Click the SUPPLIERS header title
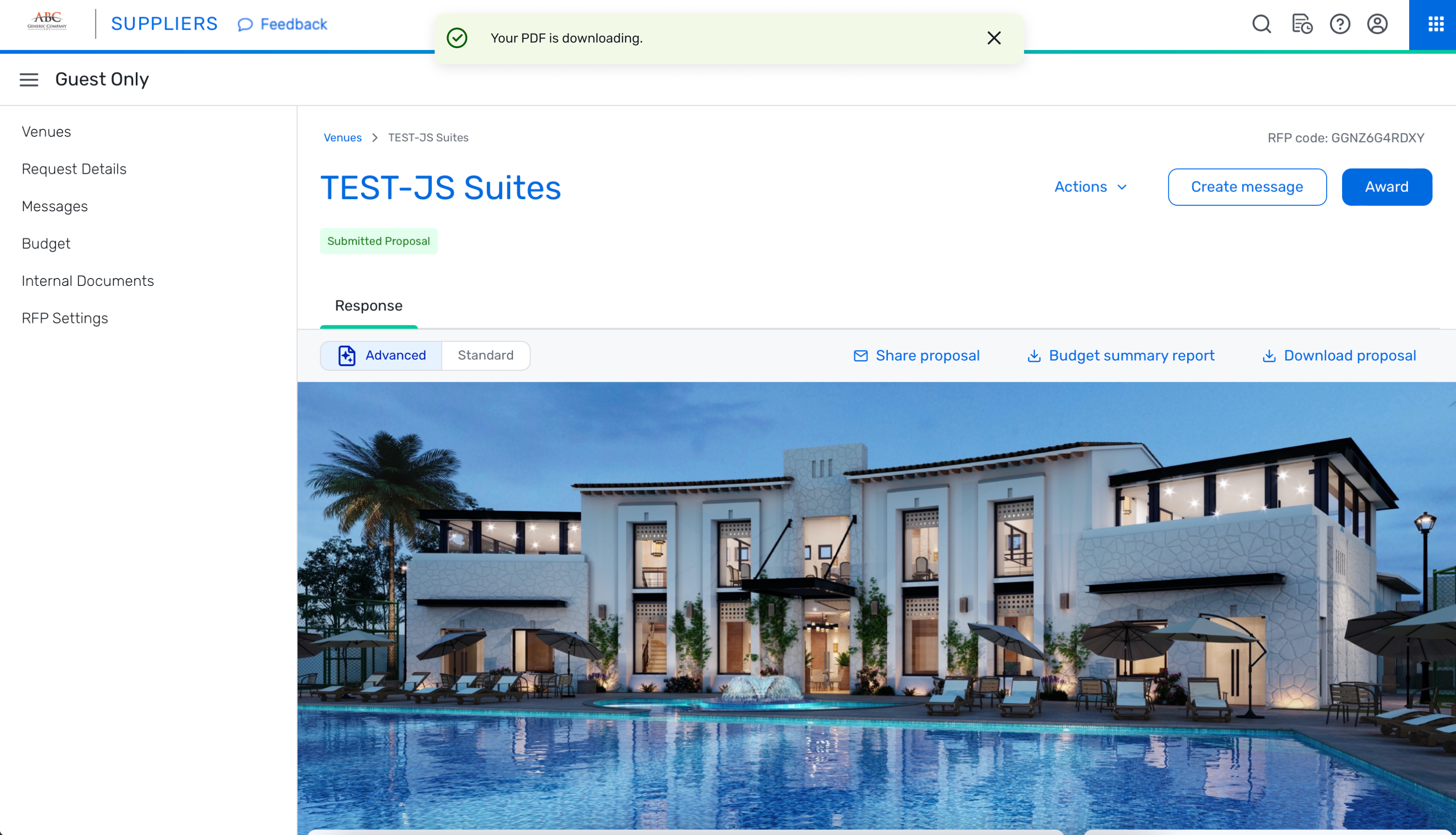1456x835 pixels. point(165,24)
